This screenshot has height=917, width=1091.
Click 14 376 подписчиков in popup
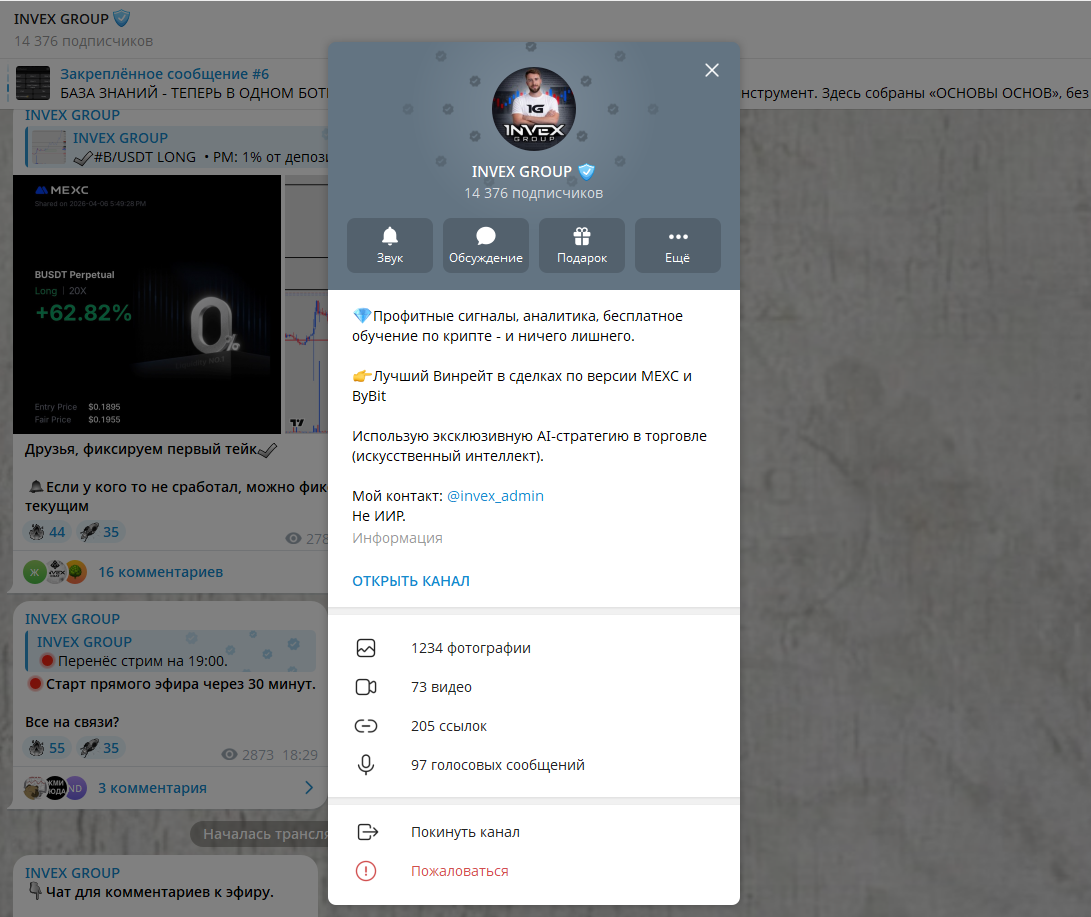coord(534,193)
